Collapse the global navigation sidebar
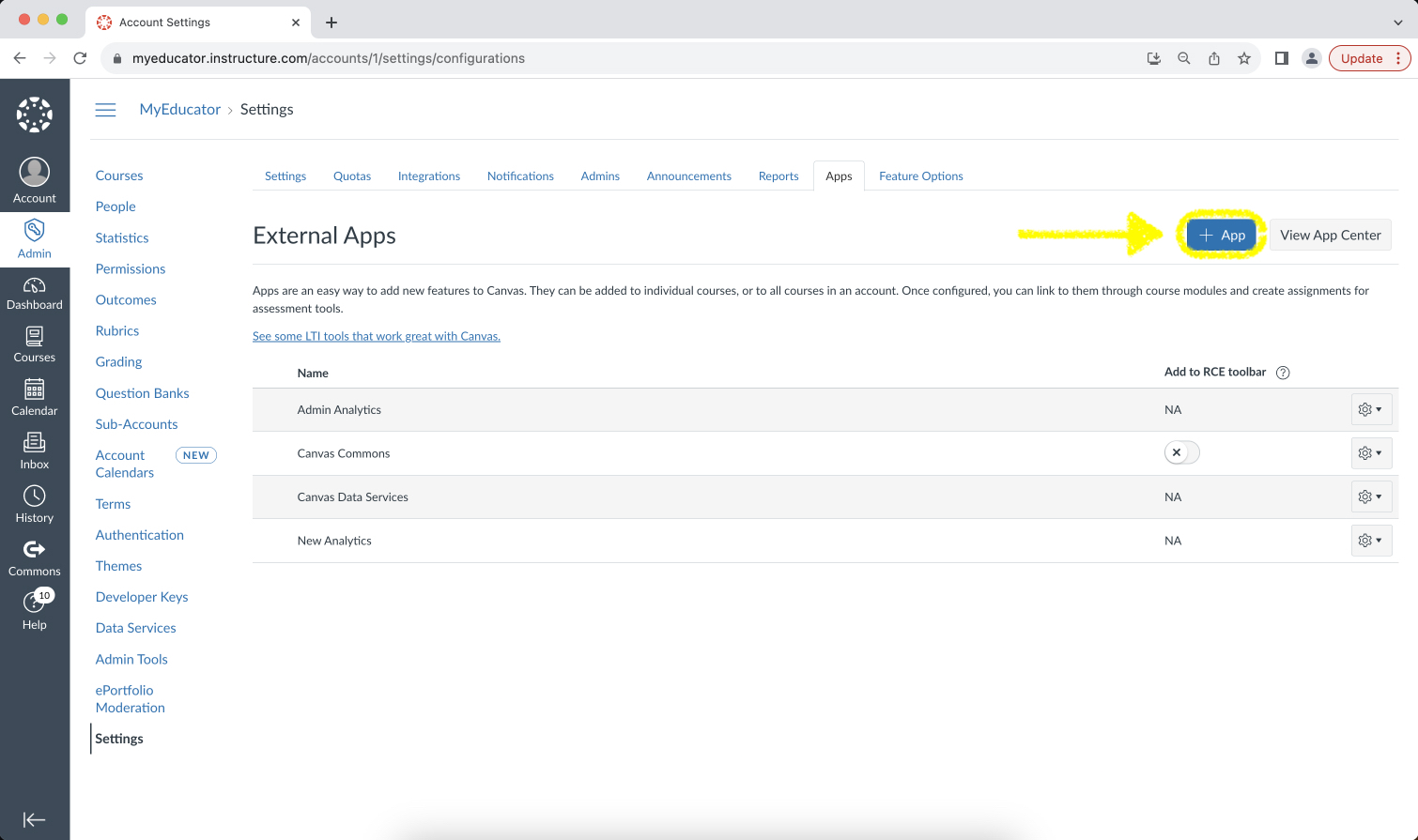This screenshot has height=840, width=1418. point(35,819)
